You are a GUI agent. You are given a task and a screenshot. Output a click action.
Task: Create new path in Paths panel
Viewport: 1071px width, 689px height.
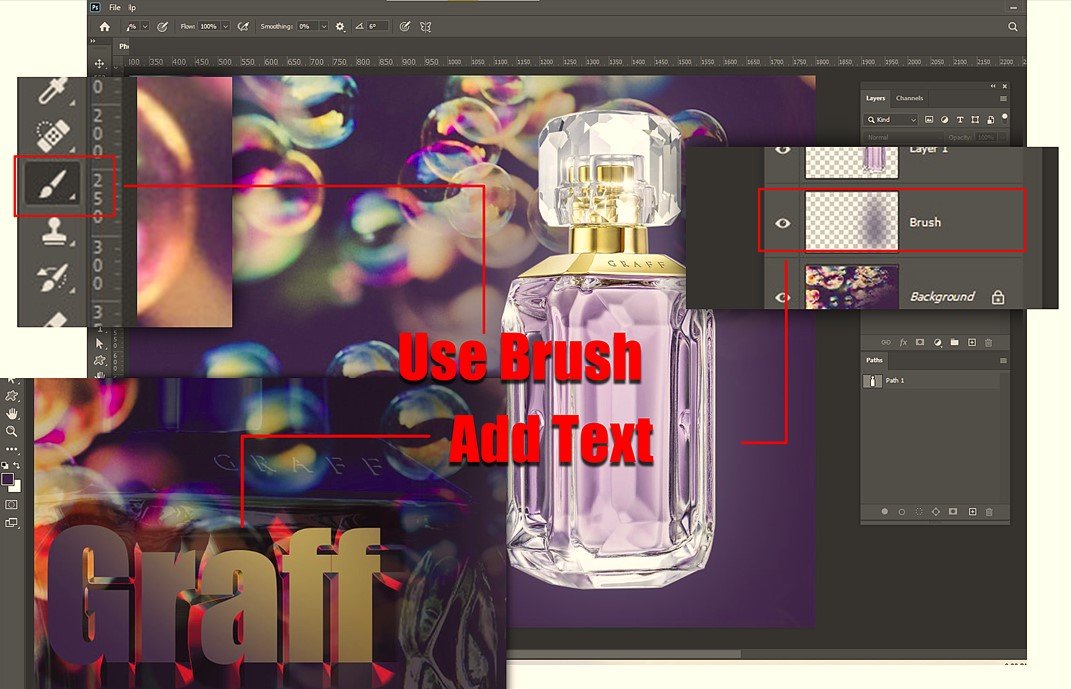[972, 511]
